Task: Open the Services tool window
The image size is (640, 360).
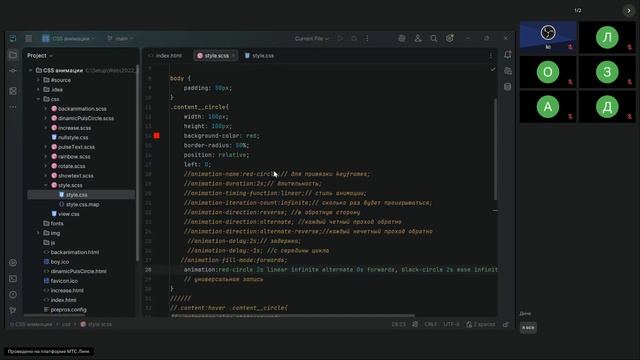Action: tap(13, 262)
